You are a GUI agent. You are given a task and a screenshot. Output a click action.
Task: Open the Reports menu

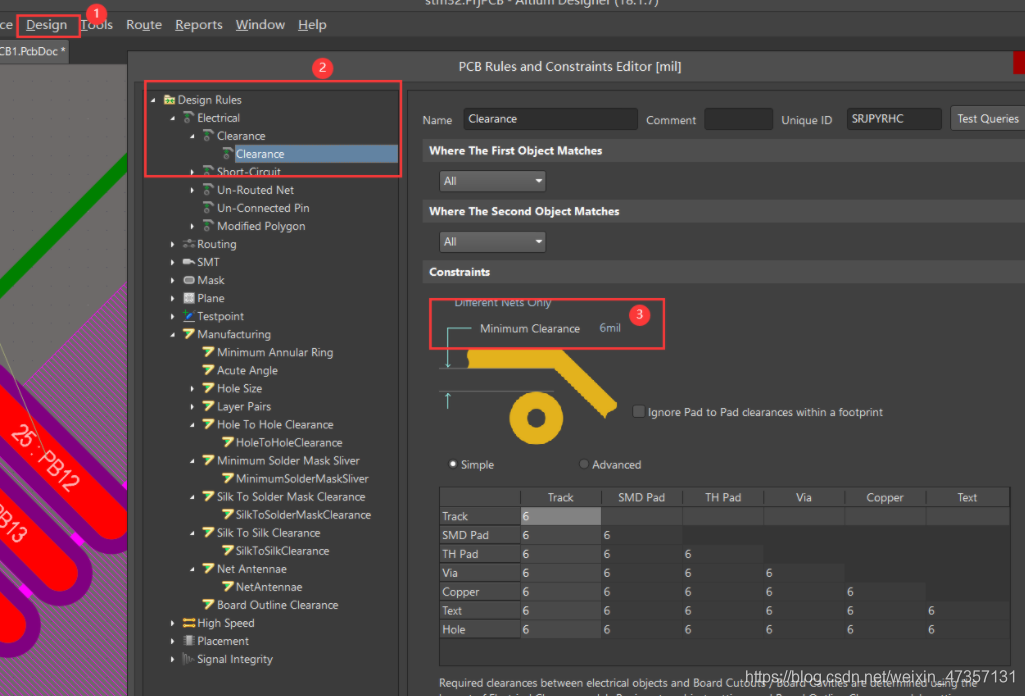[199, 25]
